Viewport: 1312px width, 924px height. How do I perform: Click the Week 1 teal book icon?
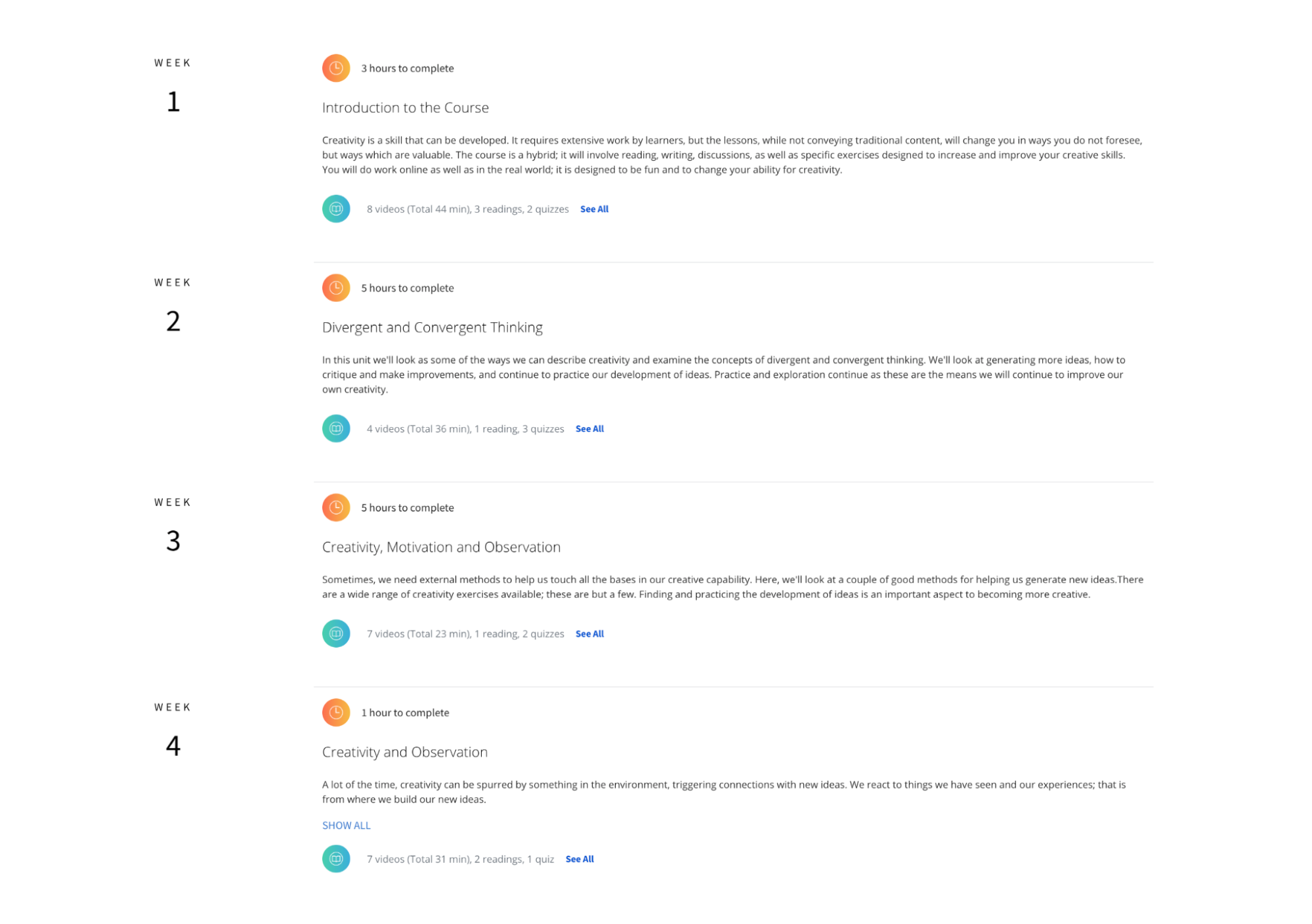[335, 209]
